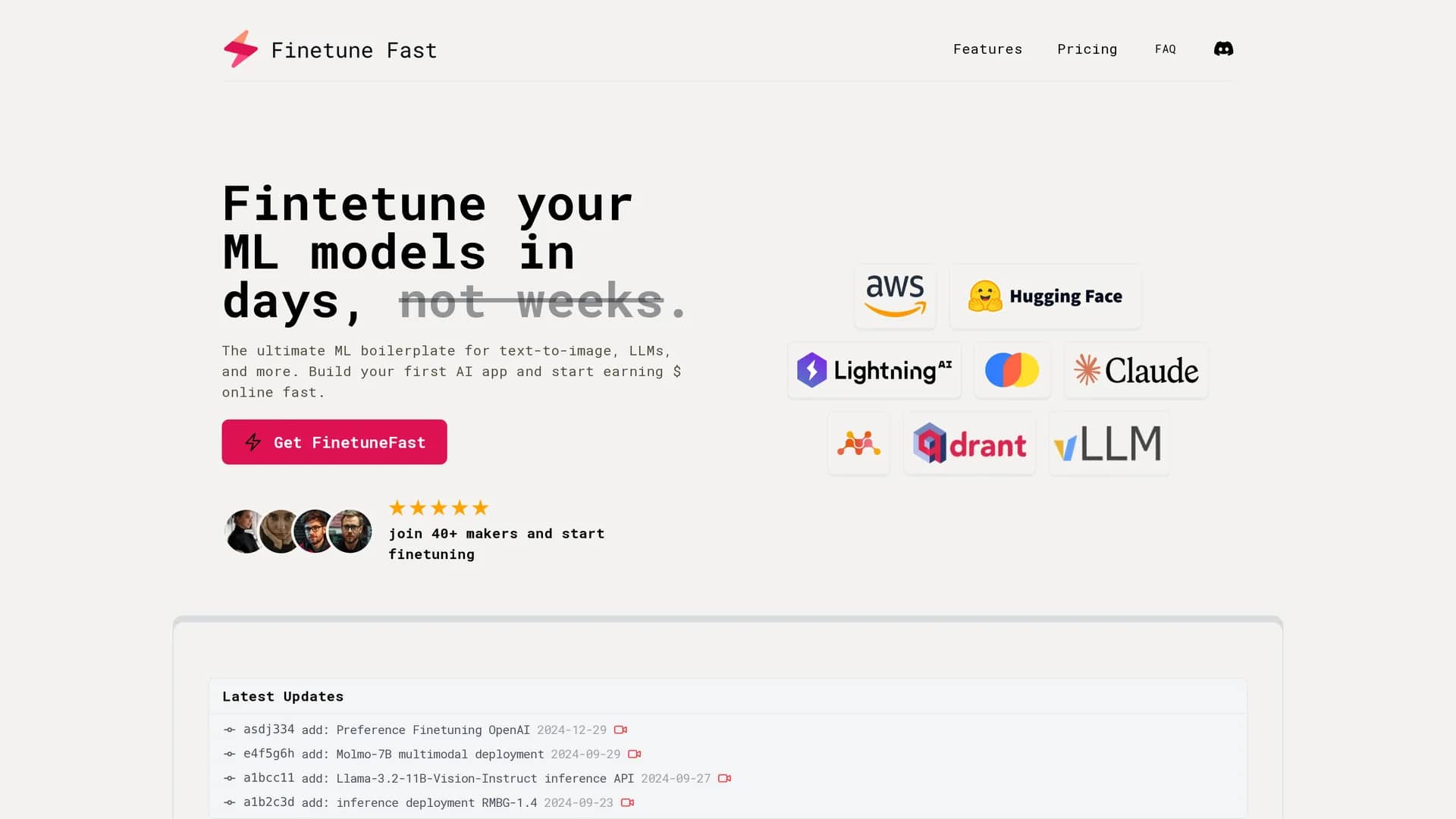This screenshot has width=1456, height=819.
Task: Select commit hash asdj334
Action: [268, 729]
